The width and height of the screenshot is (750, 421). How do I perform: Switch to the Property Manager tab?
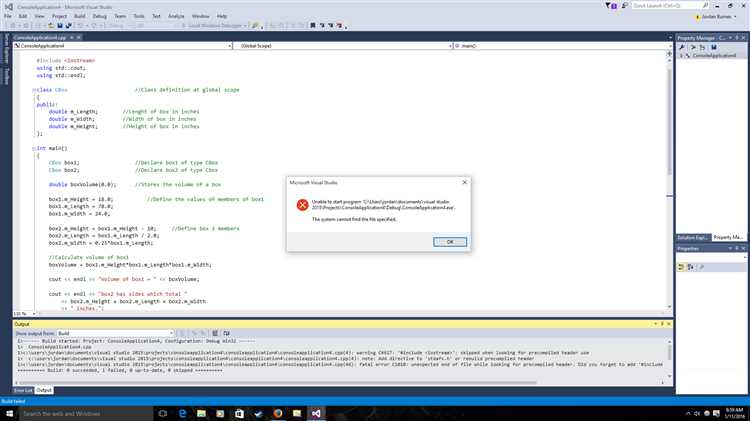[x=728, y=237]
